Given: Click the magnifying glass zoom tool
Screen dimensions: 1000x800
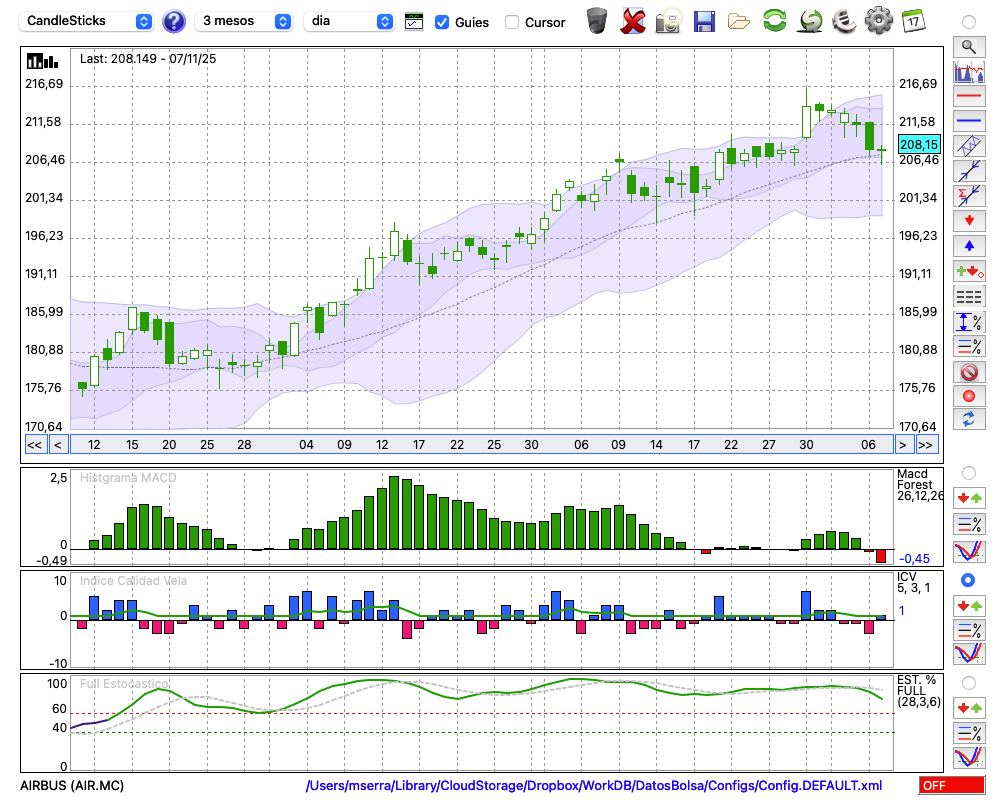Looking at the screenshot, I should (x=968, y=46).
